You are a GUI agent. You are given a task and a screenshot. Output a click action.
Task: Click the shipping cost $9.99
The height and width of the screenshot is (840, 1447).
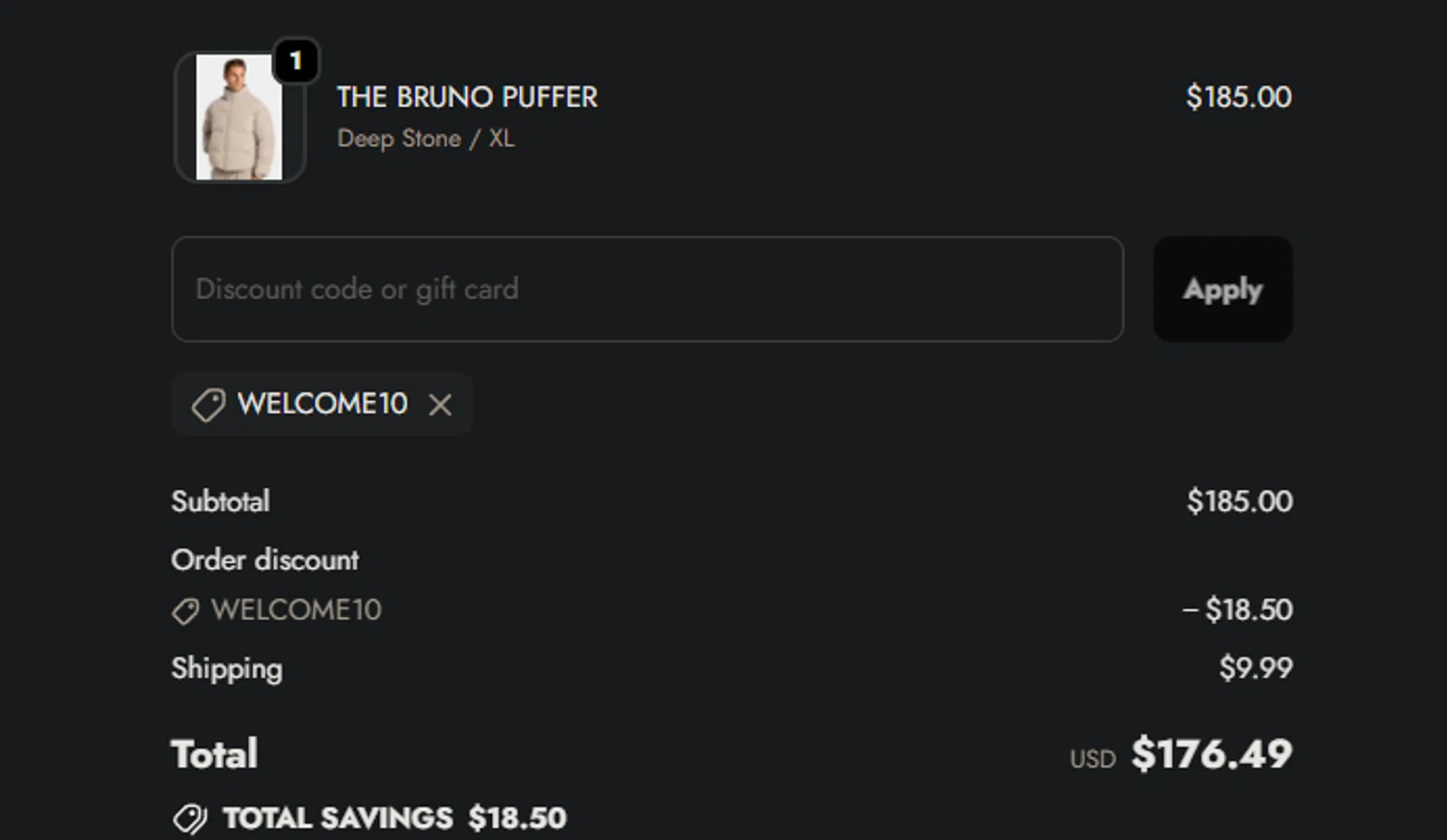tap(1255, 667)
